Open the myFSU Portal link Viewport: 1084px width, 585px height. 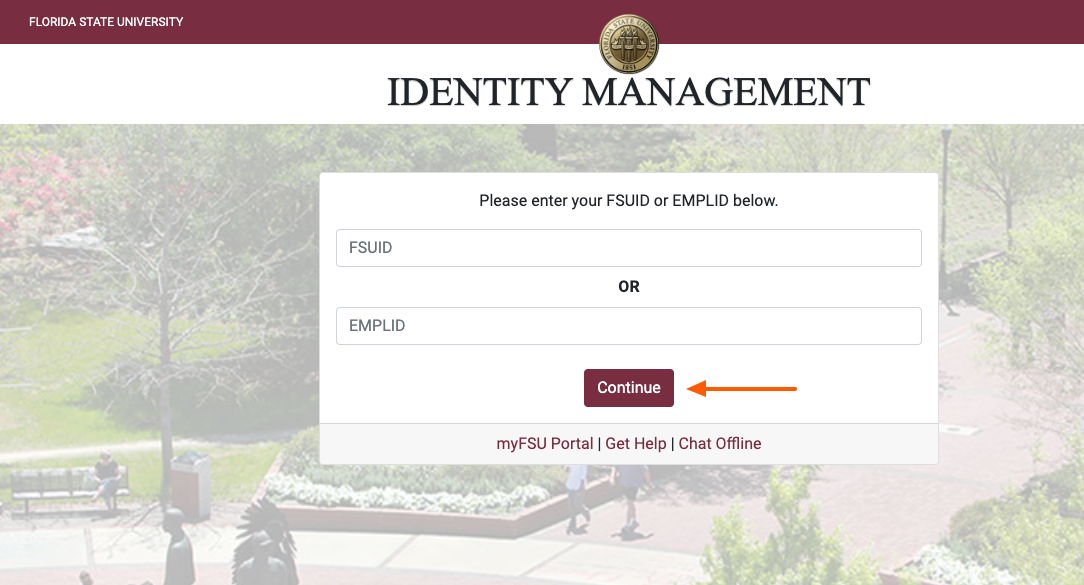point(545,443)
